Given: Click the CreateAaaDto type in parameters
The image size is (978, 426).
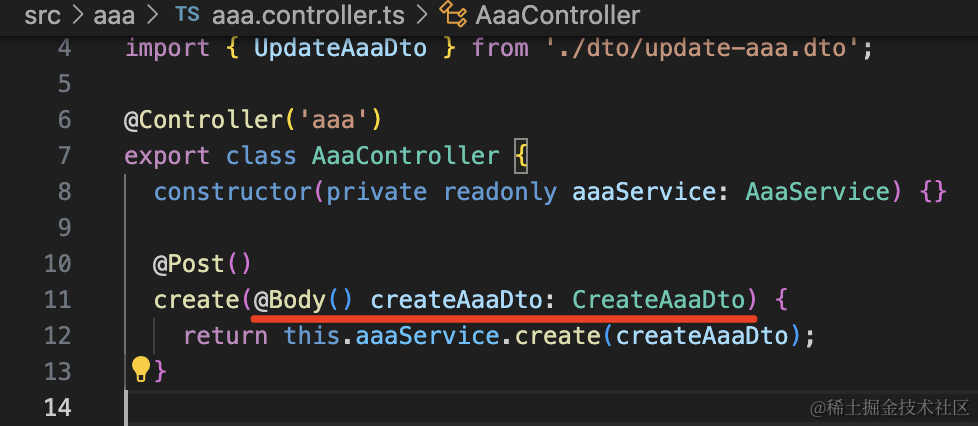Looking at the screenshot, I should click(658, 299).
